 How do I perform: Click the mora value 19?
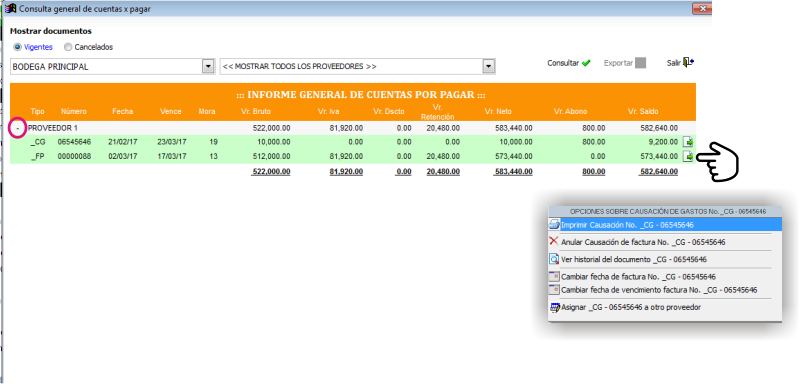213,142
